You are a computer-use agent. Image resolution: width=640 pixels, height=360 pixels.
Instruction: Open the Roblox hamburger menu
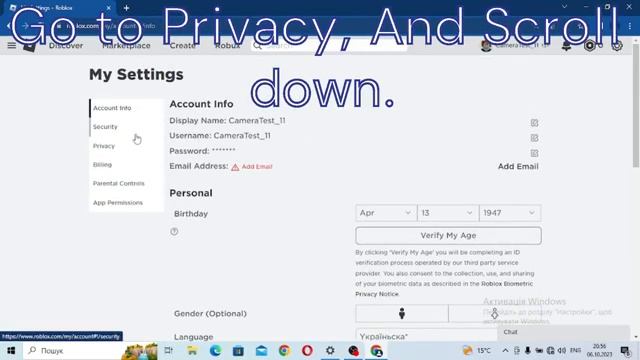pos(11,45)
